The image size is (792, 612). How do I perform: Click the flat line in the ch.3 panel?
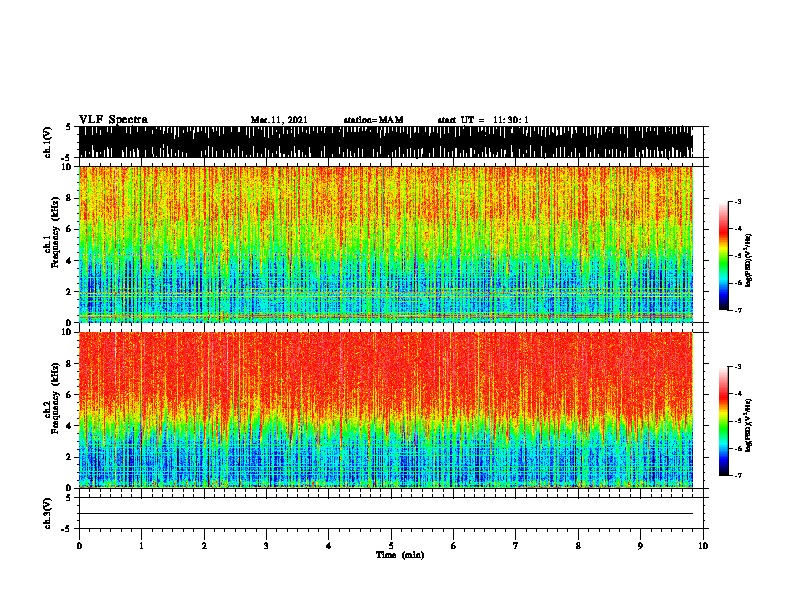coord(386,514)
